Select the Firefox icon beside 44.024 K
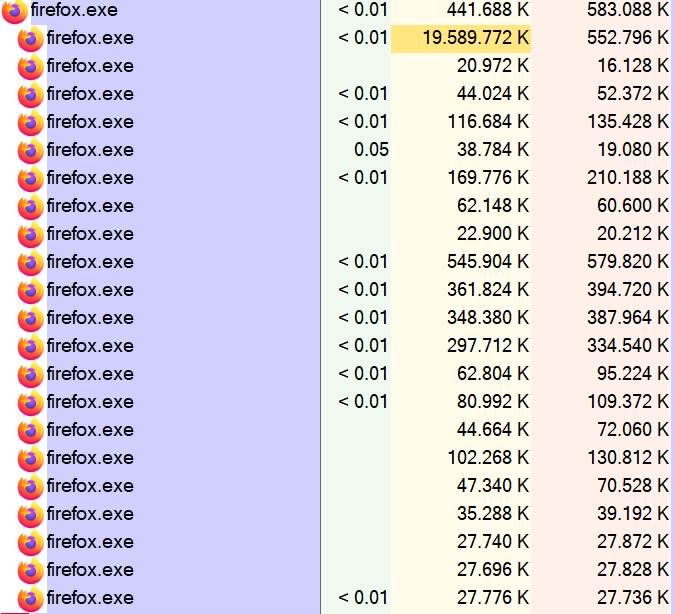The width and height of the screenshot is (674, 614). [31, 95]
